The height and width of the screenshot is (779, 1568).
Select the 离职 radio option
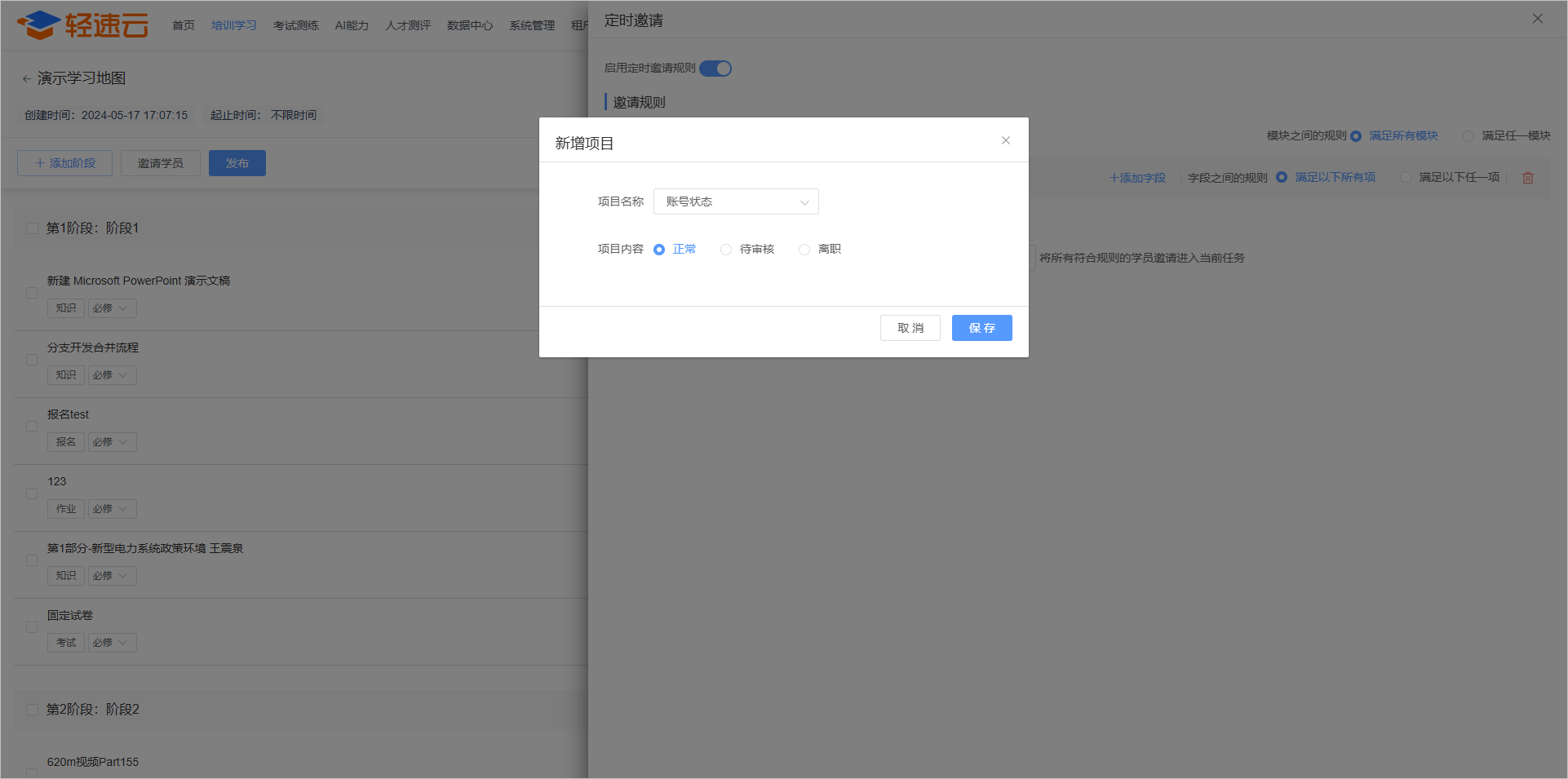(x=804, y=249)
